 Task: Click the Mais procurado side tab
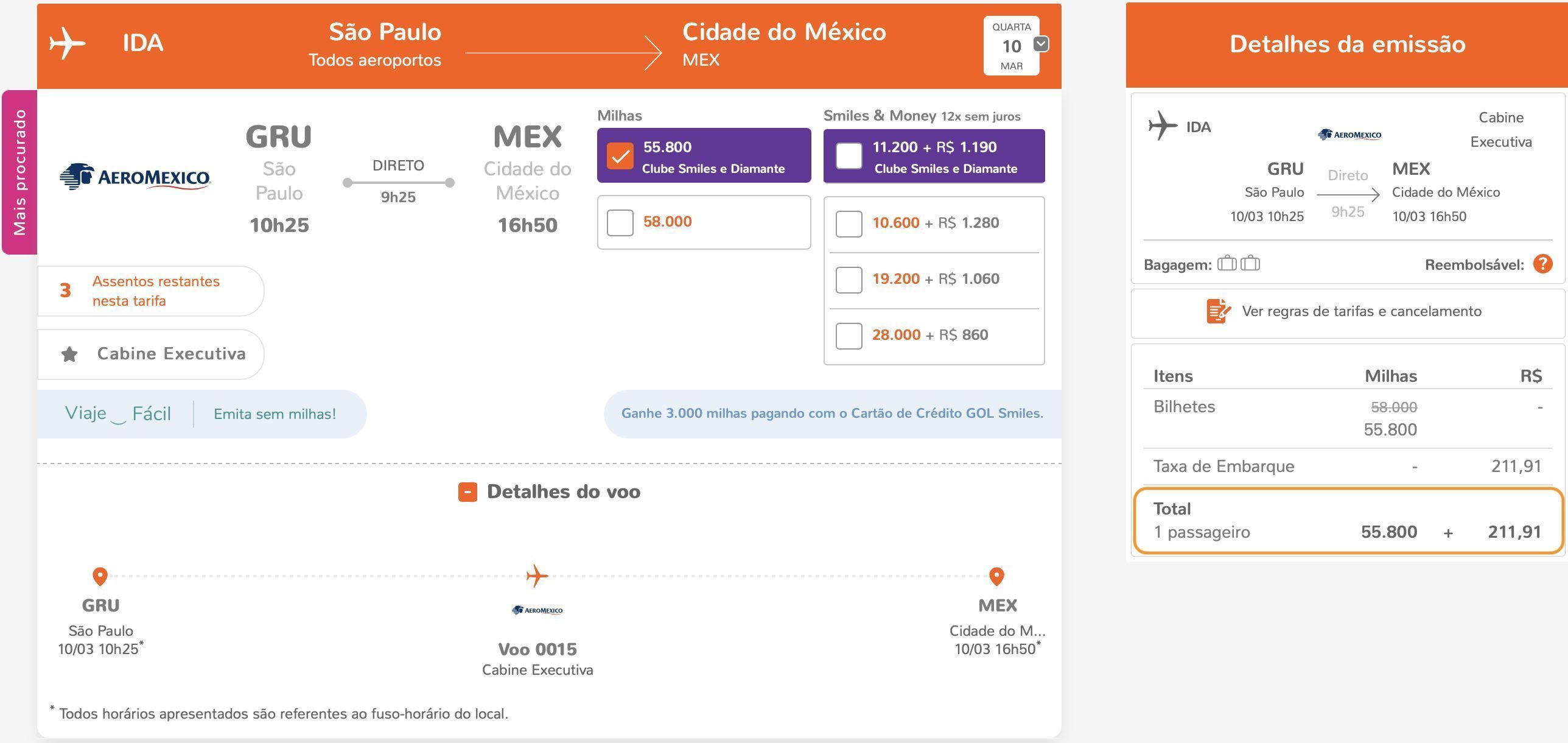point(19,172)
